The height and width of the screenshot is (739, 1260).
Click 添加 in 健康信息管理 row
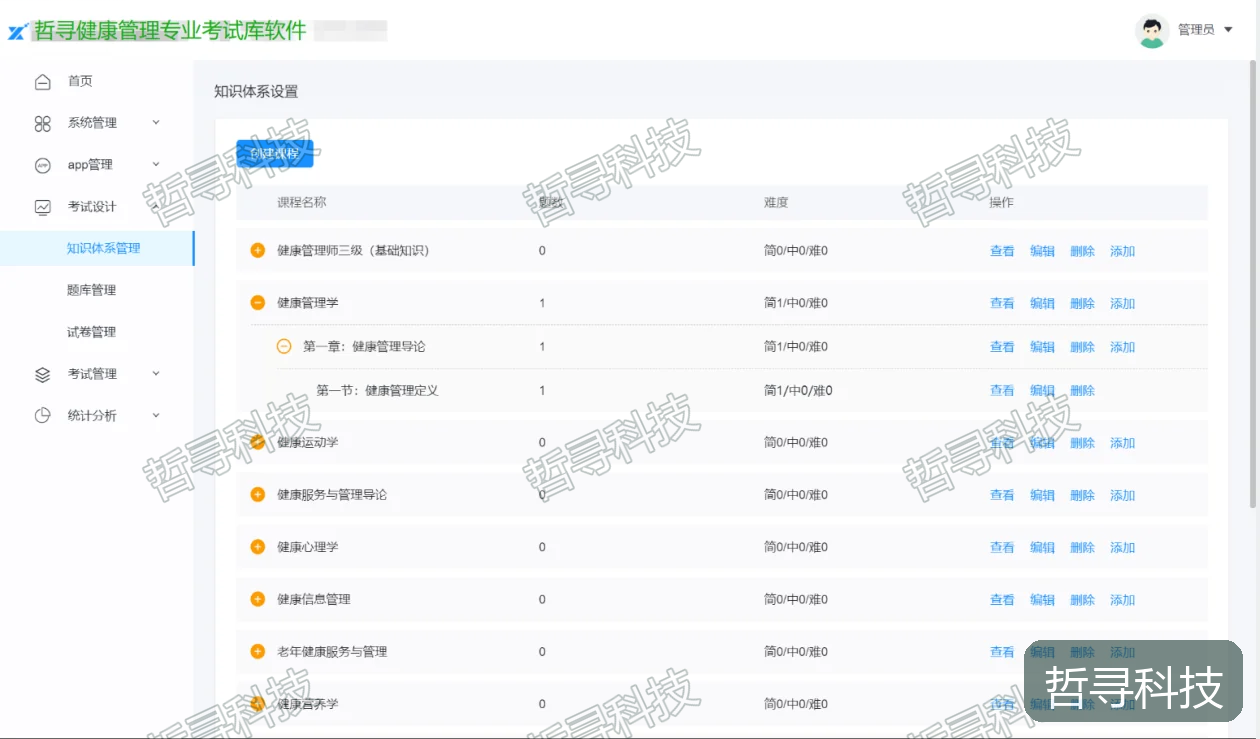coord(1122,600)
